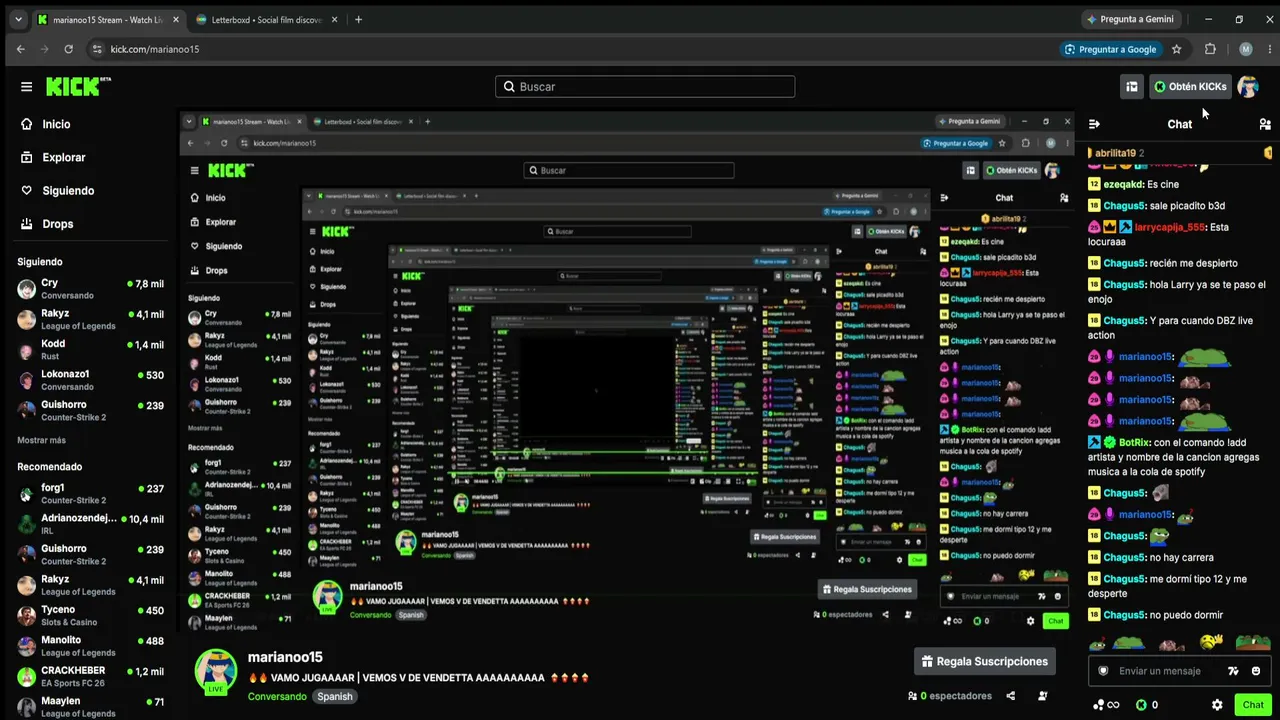
Task: Click the Regala Suscripciones button
Action: (985, 661)
